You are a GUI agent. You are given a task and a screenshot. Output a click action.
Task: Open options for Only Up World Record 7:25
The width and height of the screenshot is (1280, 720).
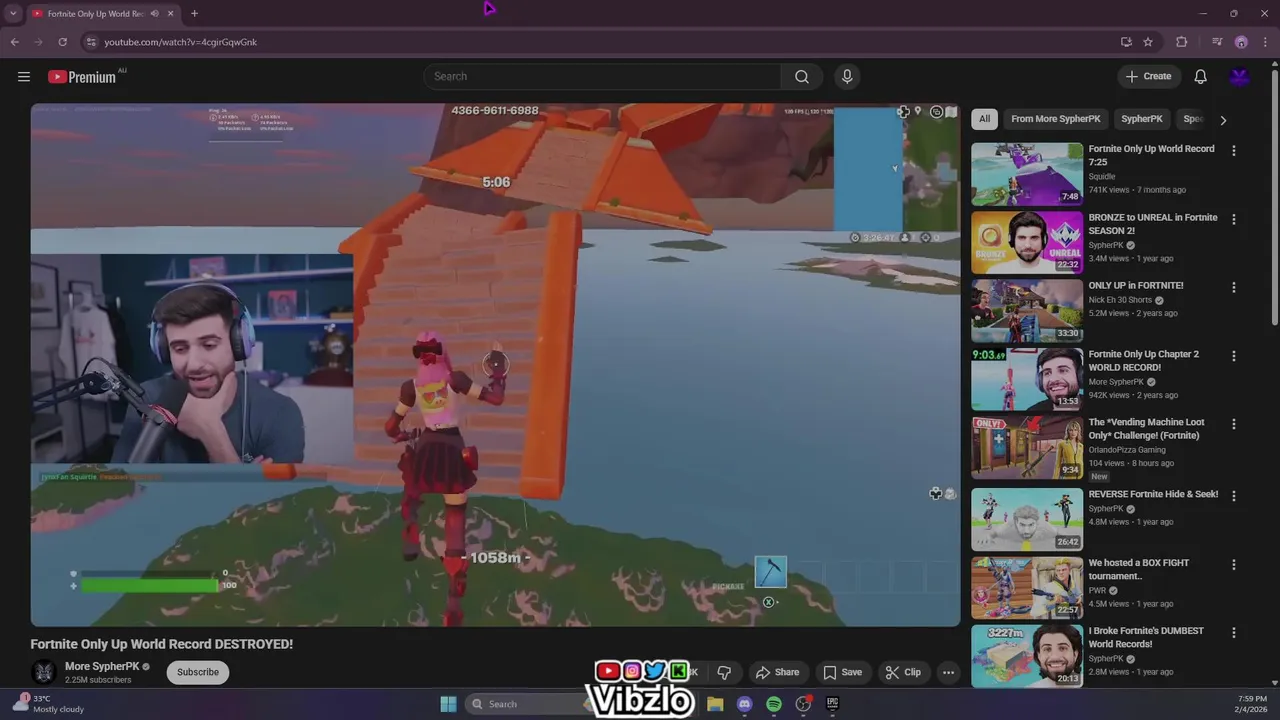1233,151
